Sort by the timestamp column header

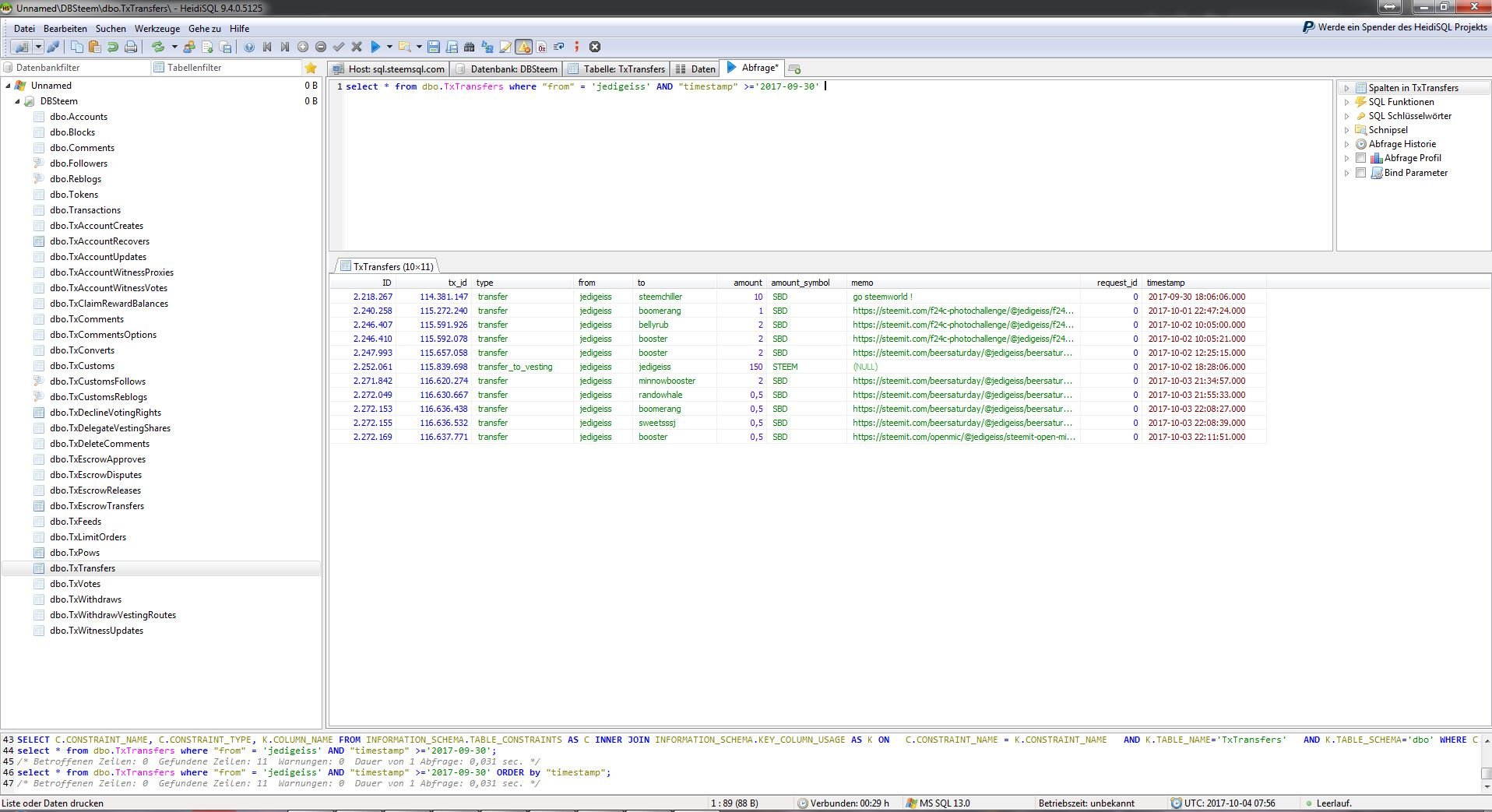[x=1203, y=283]
